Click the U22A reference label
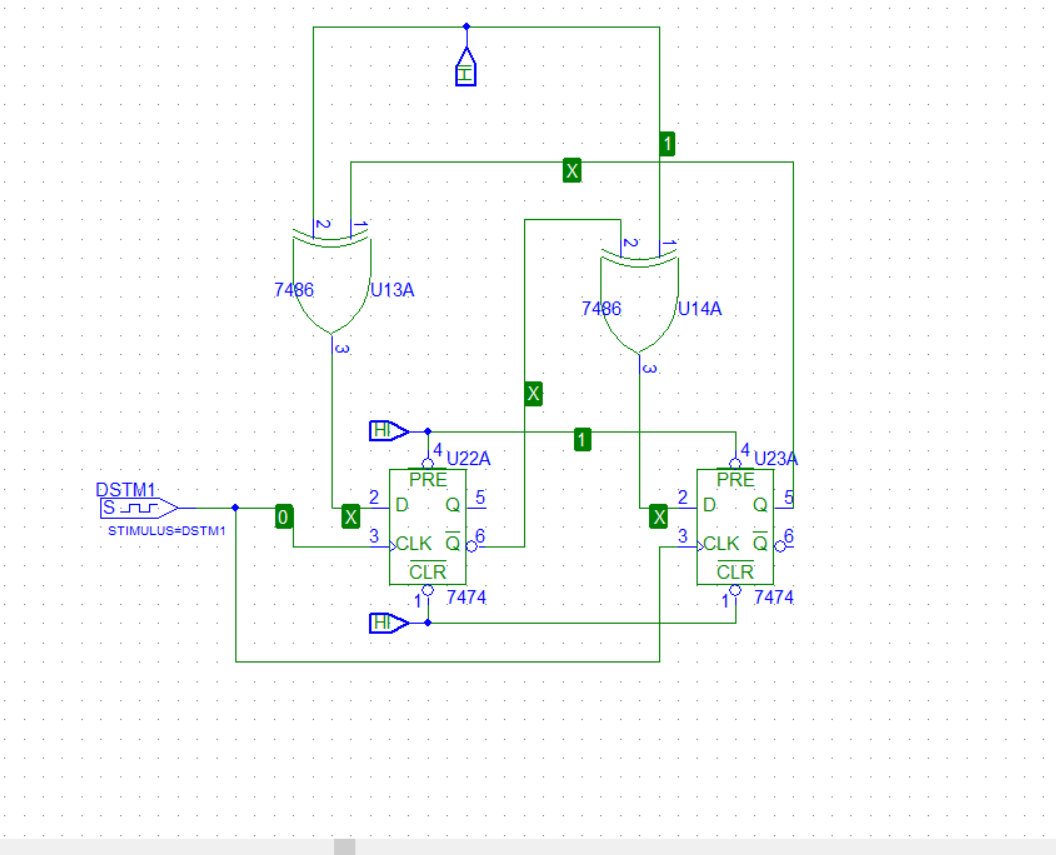Image resolution: width=1056 pixels, height=855 pixels. coord(468,458)
